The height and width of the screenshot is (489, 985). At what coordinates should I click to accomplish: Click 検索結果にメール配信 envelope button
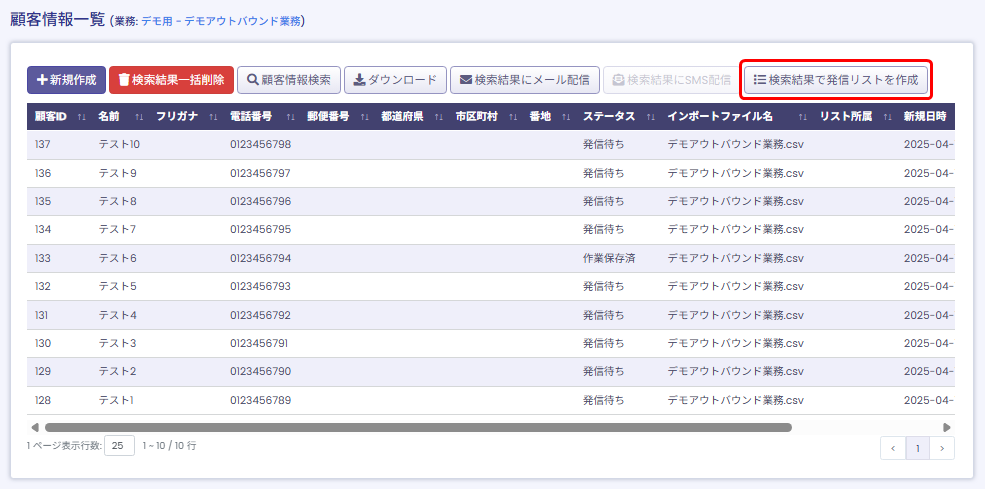click(x=524, y=80)
